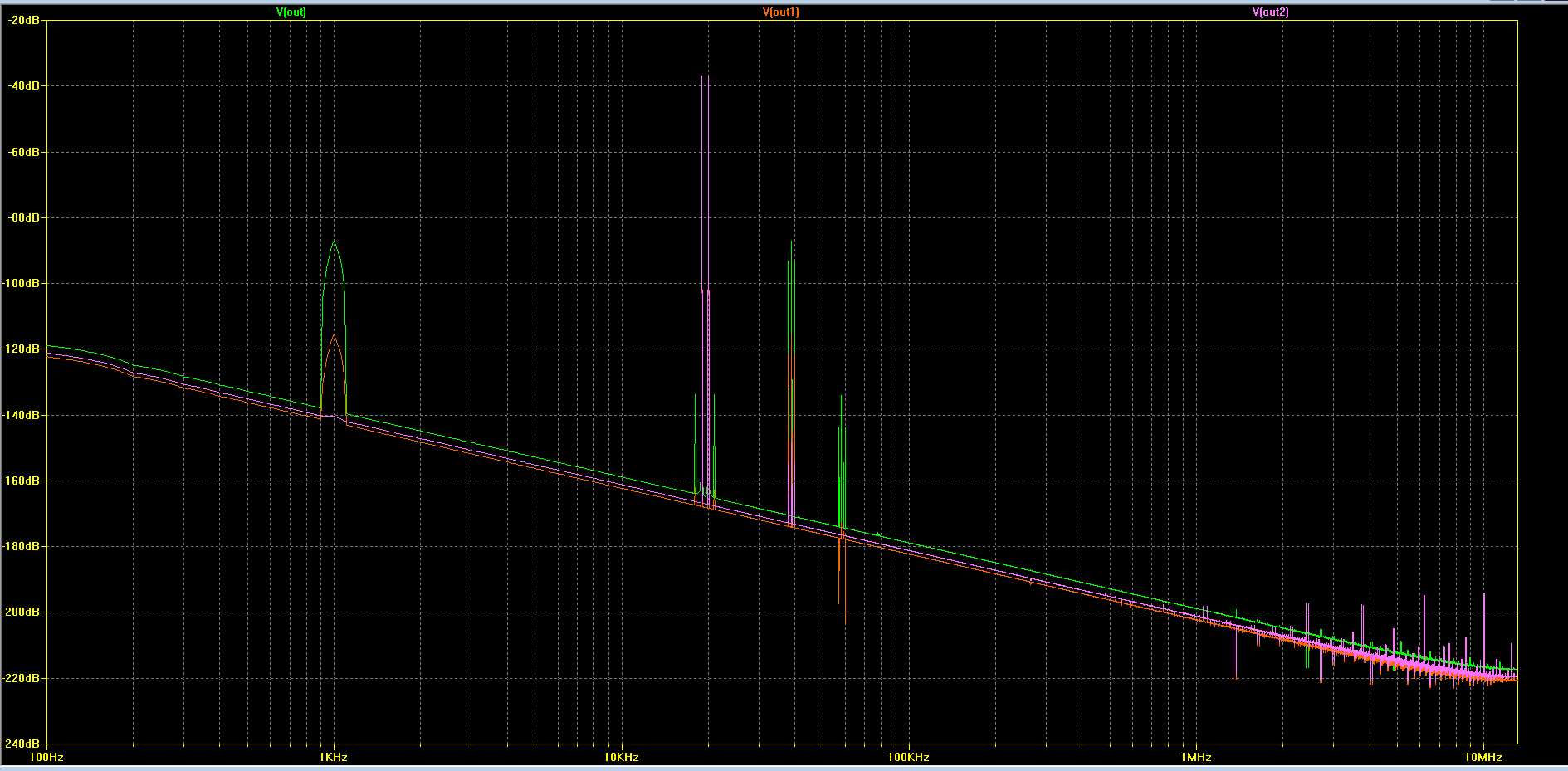Click the -120dB vertical axis label
Image resolution: width=1568 pixels, height=771 pixels.
click(x=21, y=349)
